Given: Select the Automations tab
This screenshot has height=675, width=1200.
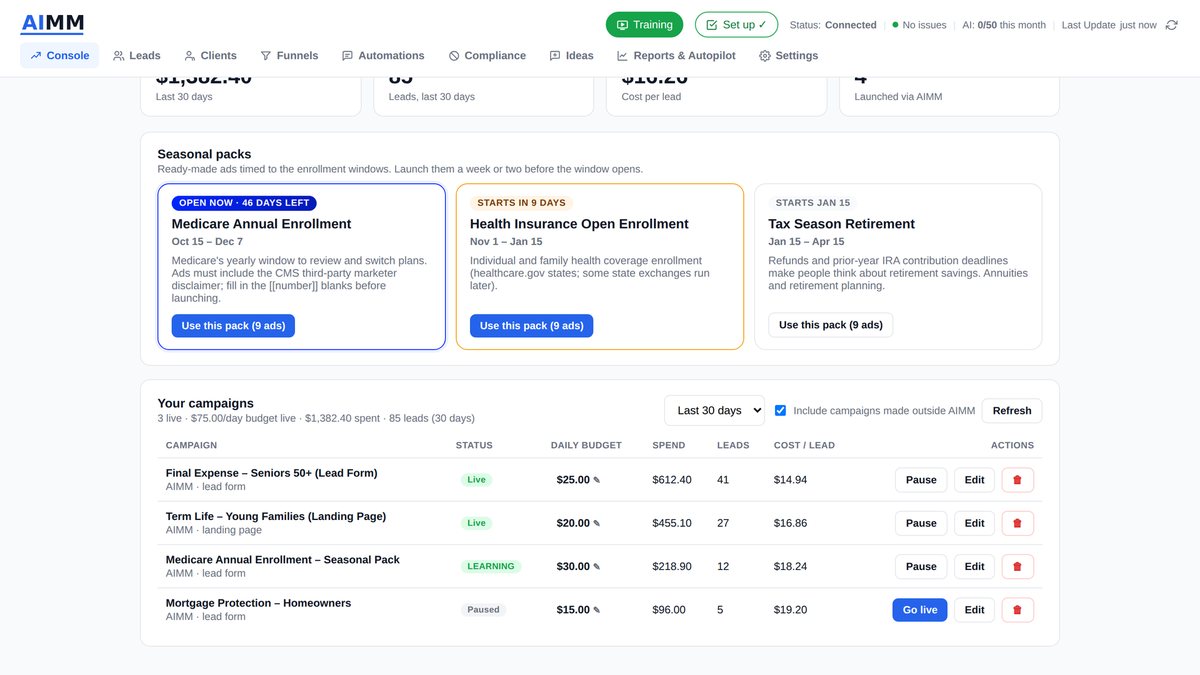Looking at the screenshot, I should [383, 56].
